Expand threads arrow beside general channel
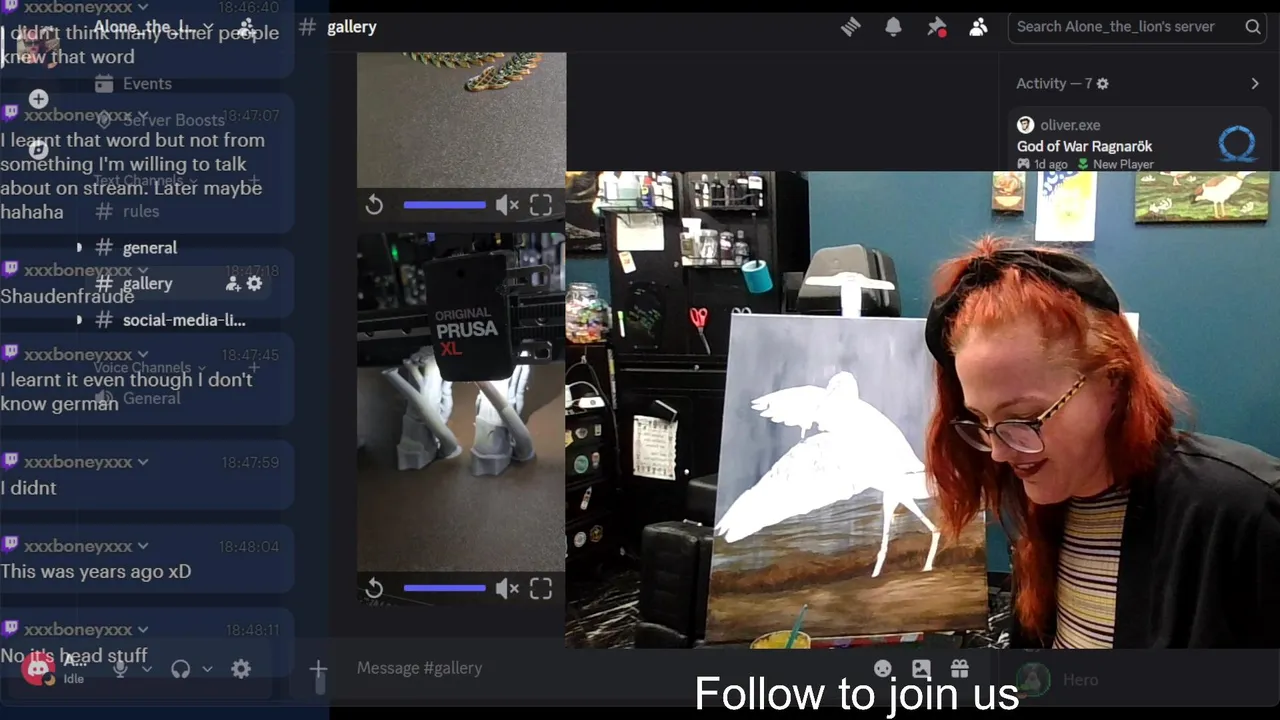1280x720 pixels. [x=79, y=247]
